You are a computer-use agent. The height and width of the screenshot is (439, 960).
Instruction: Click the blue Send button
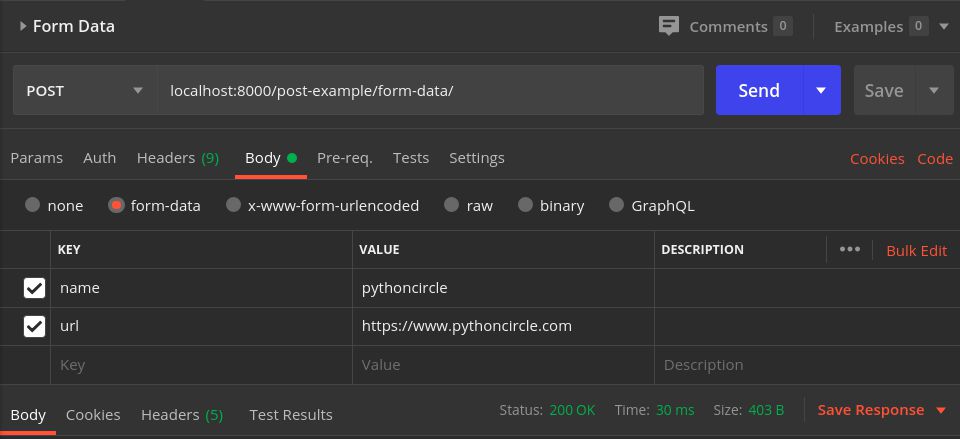[759, 91]
